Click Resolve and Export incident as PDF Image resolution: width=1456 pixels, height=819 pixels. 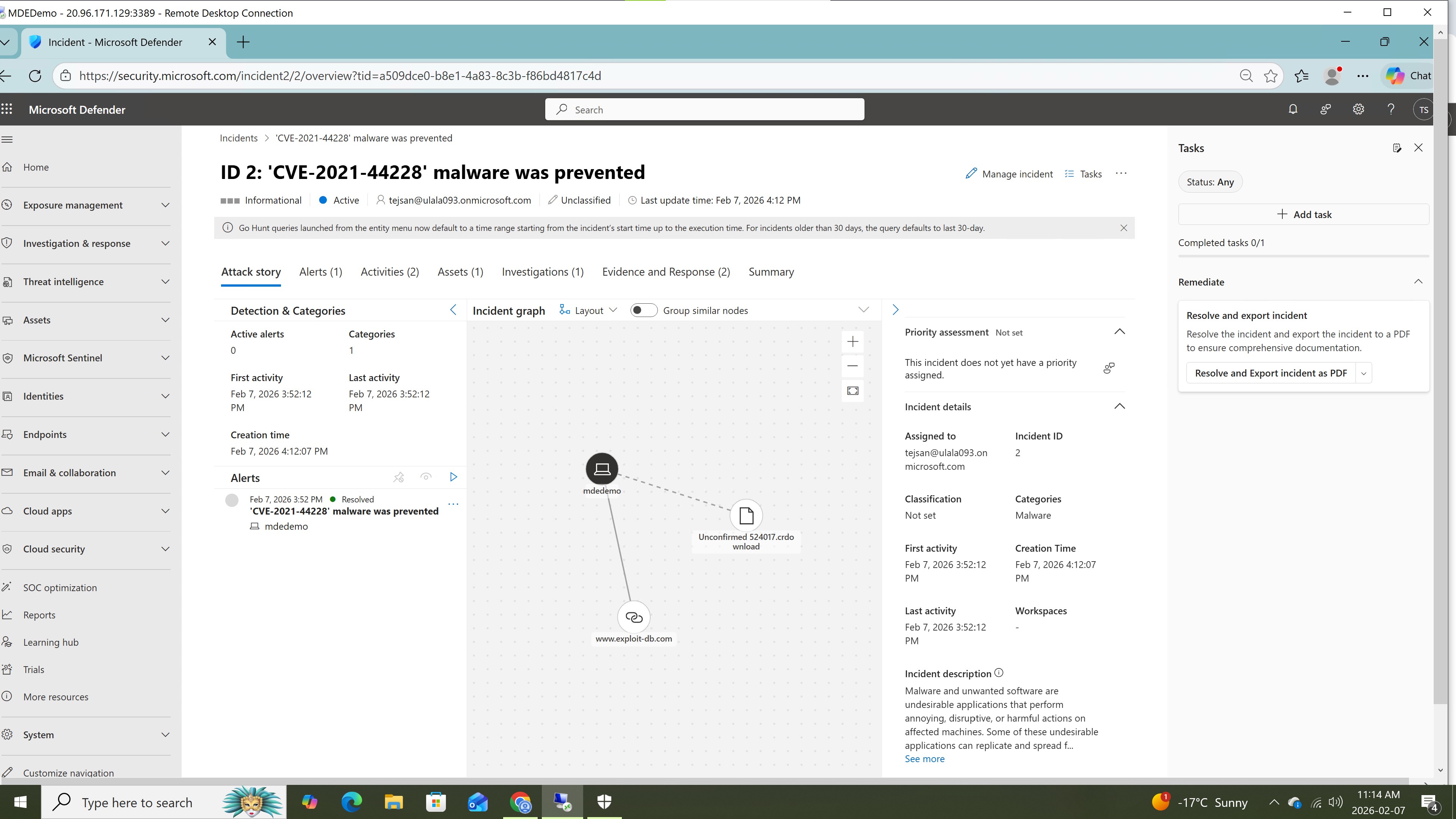[x=1270, y=373]
